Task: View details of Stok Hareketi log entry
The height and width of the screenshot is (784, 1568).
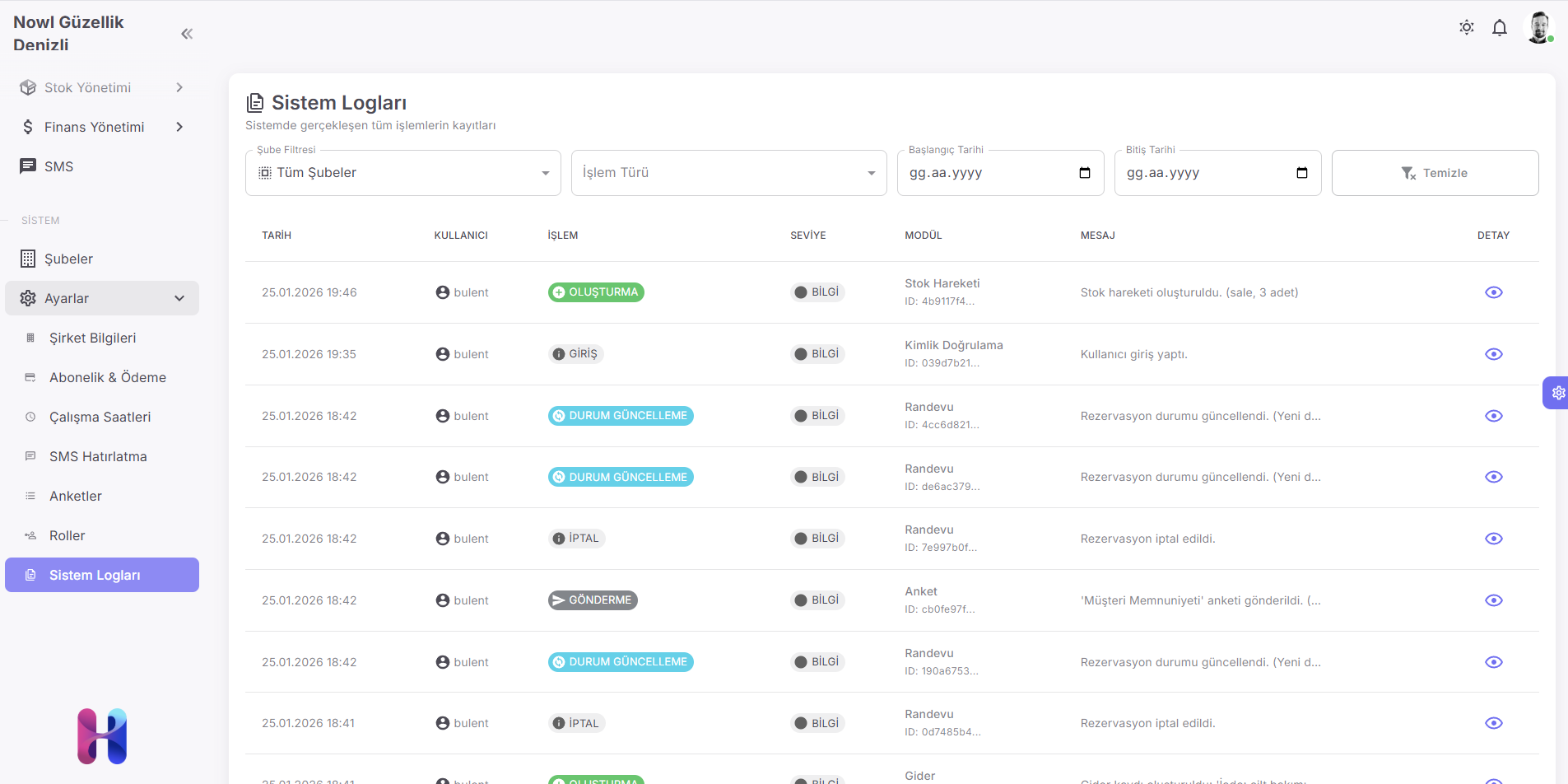Action: 1493,292
